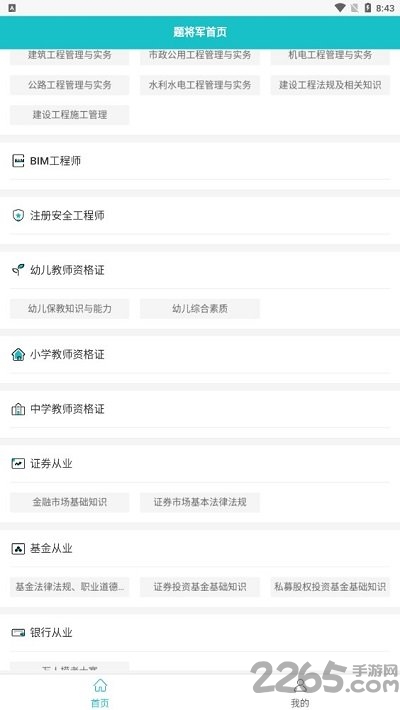Tap the house icon for 小学教师资格证

[18, 354]
